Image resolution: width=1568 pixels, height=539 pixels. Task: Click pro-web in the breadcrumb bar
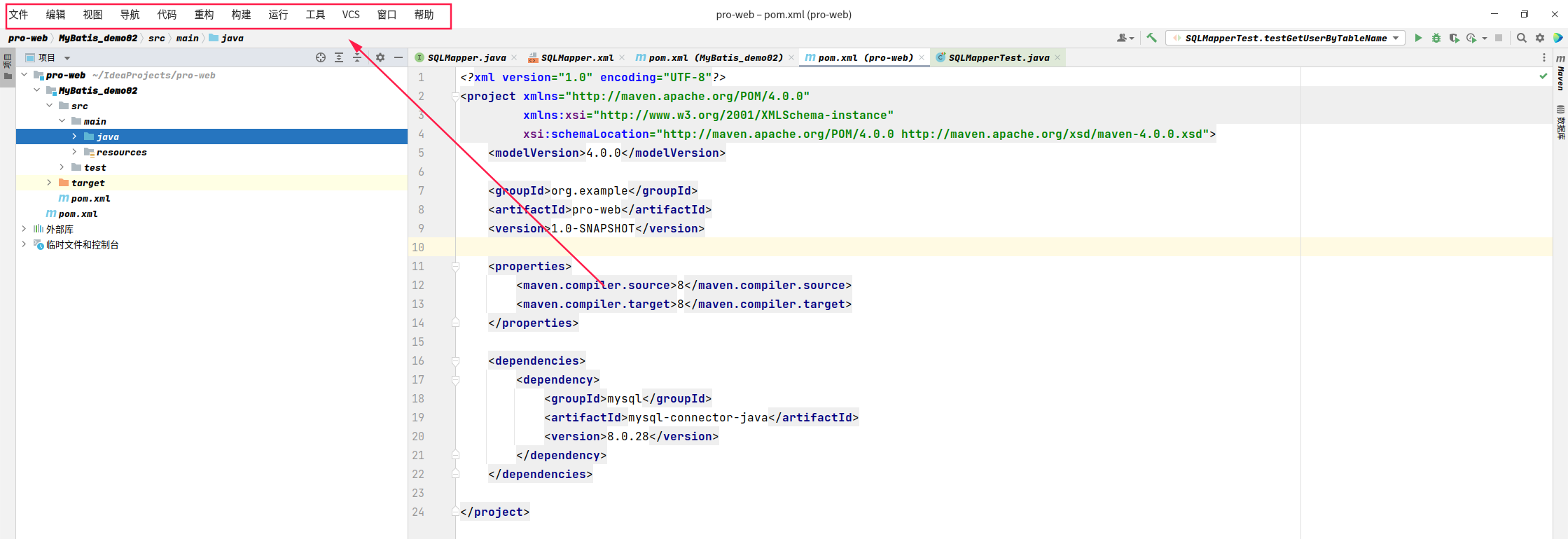point(28,38)
